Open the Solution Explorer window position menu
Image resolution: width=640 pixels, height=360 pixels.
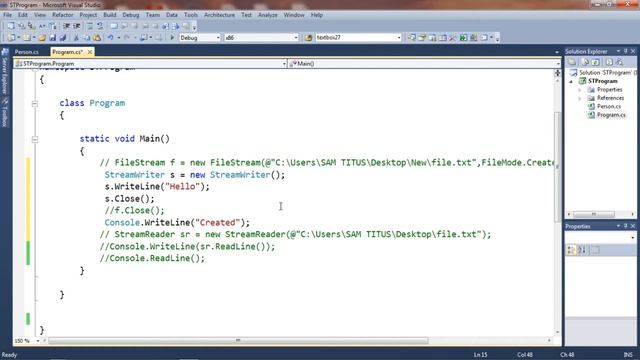coord(618,51)
